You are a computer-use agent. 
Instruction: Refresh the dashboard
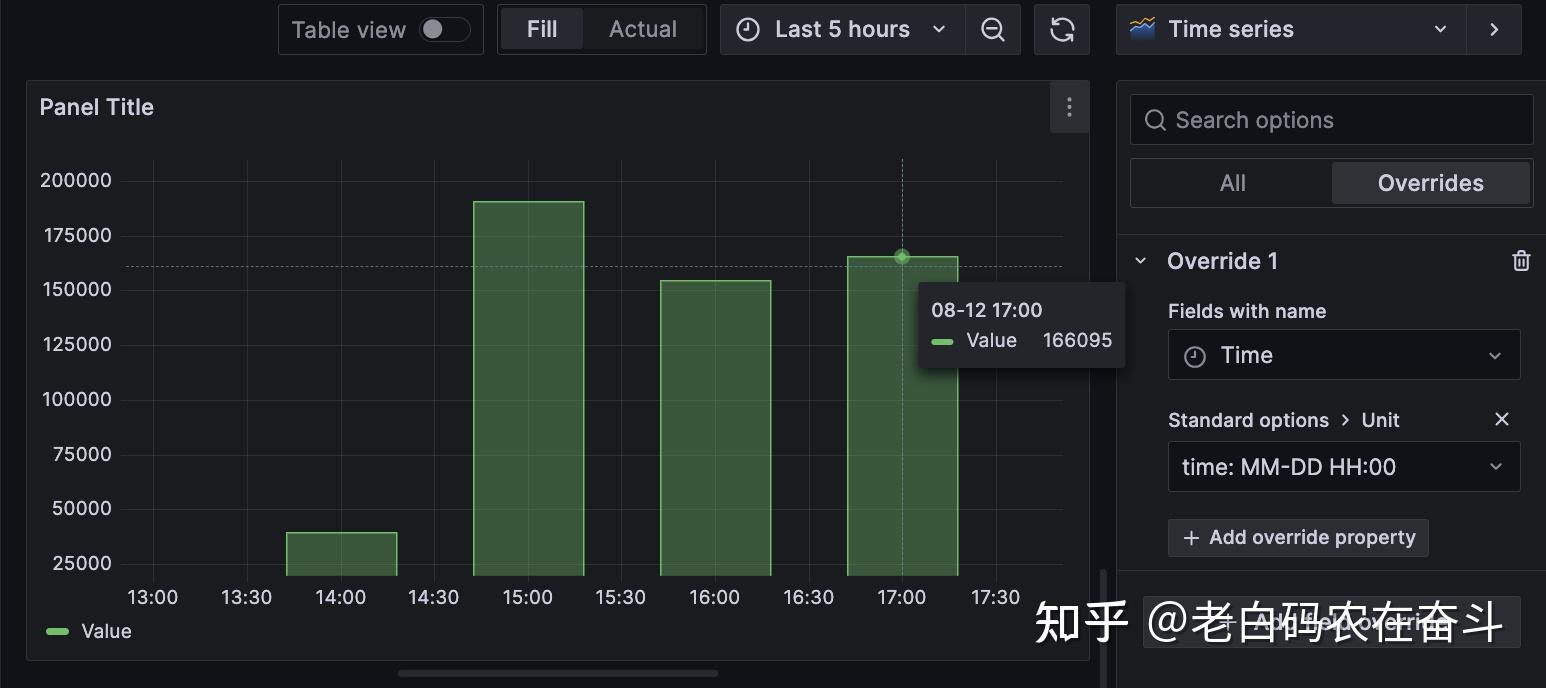point(1061,29)
